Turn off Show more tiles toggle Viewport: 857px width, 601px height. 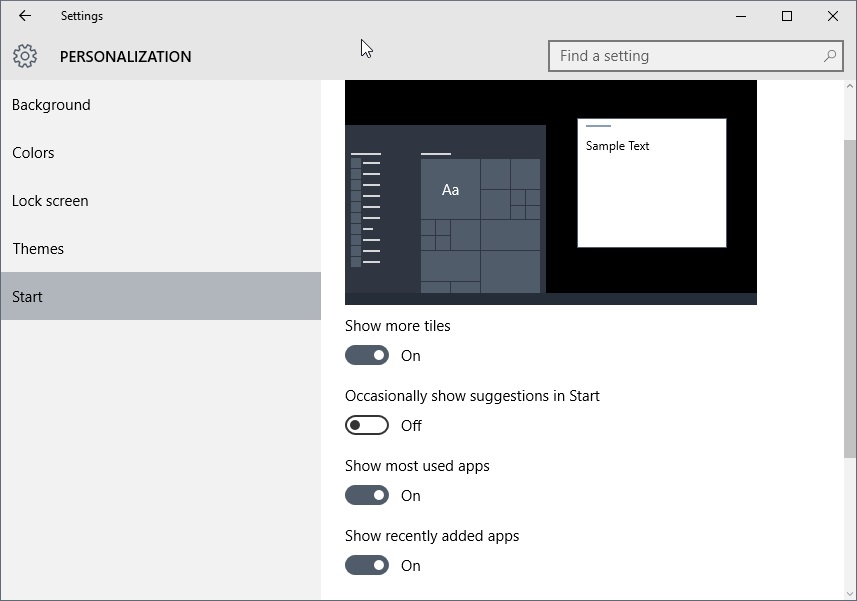(x=367, y=356)
